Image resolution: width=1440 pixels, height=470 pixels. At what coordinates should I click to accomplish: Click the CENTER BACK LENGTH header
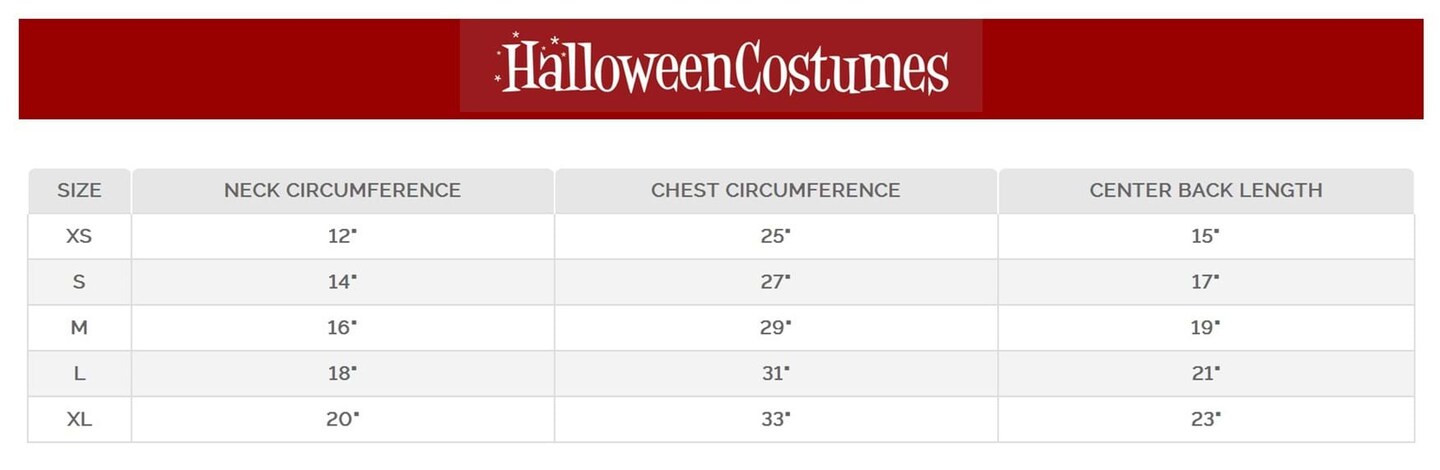pyautogui.click(x=1205, y=190)
